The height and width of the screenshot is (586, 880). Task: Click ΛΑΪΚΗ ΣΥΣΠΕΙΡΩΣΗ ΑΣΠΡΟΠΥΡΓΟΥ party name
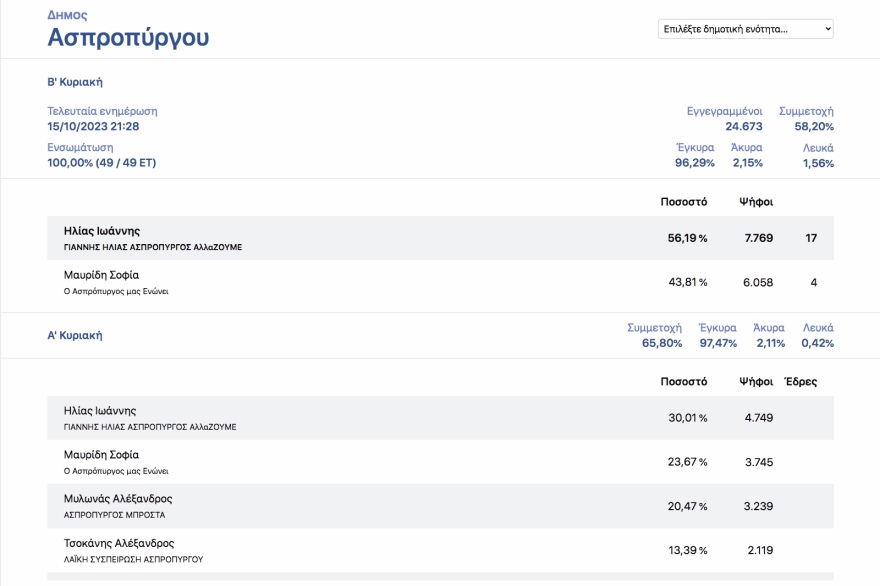(x=133, y=559)
